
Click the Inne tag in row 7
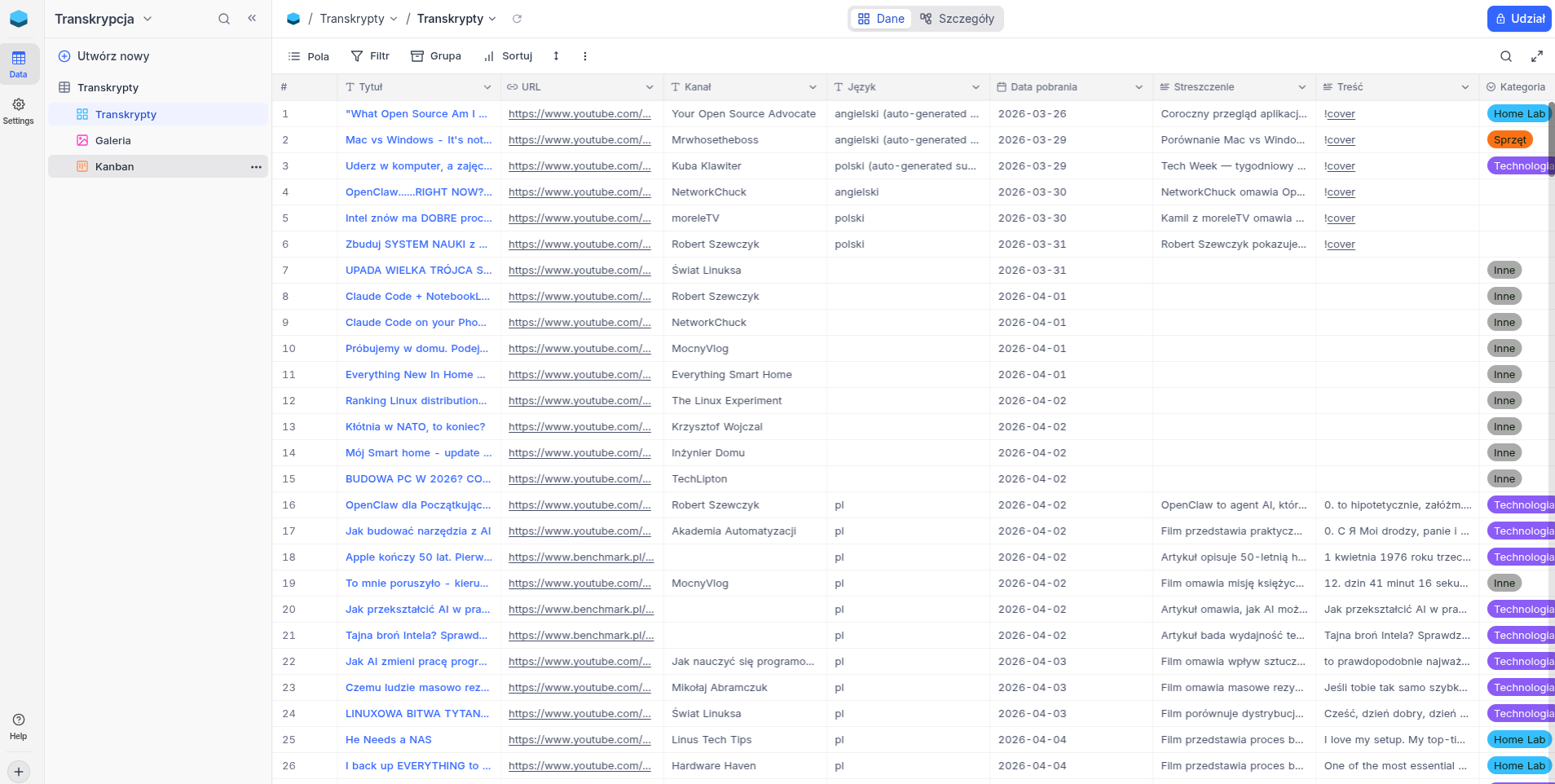[x=1504, y=271]
